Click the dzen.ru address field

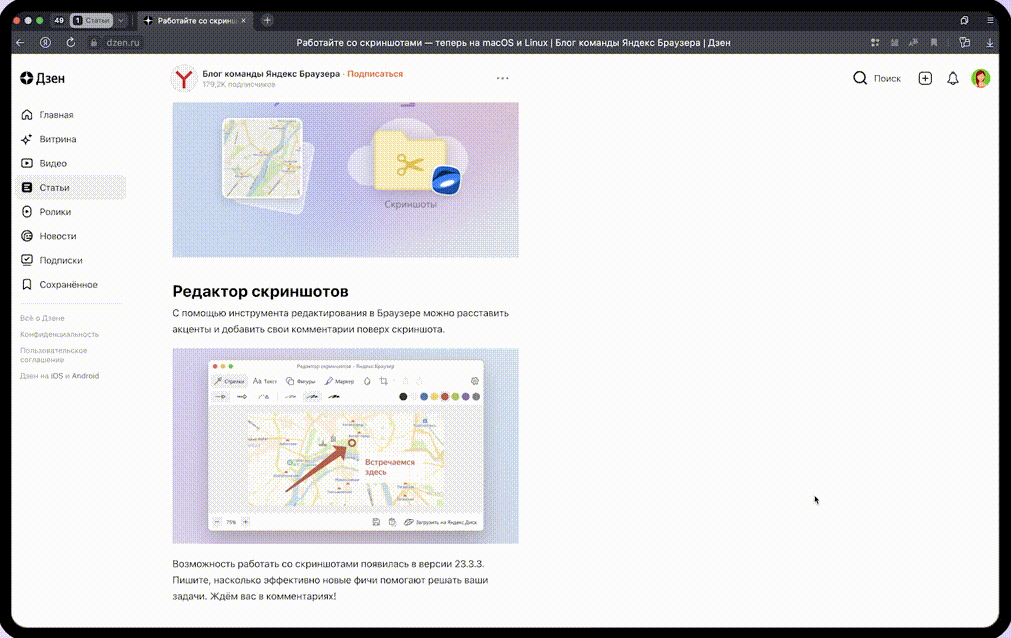point(123,43)
